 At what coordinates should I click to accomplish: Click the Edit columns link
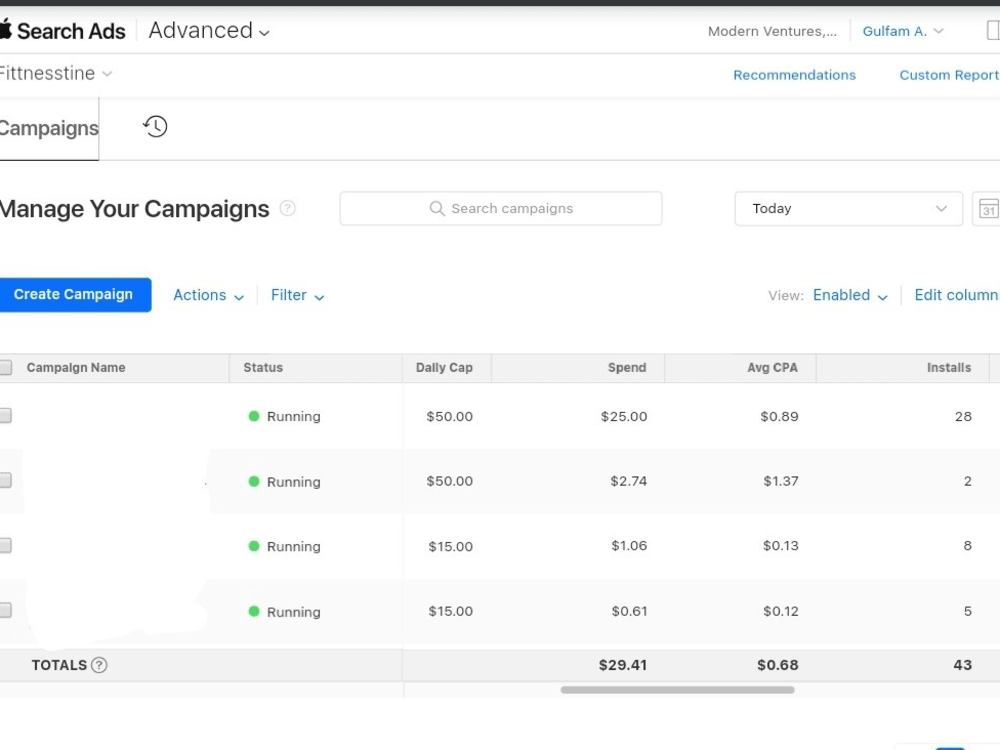(x=957, y=295)
